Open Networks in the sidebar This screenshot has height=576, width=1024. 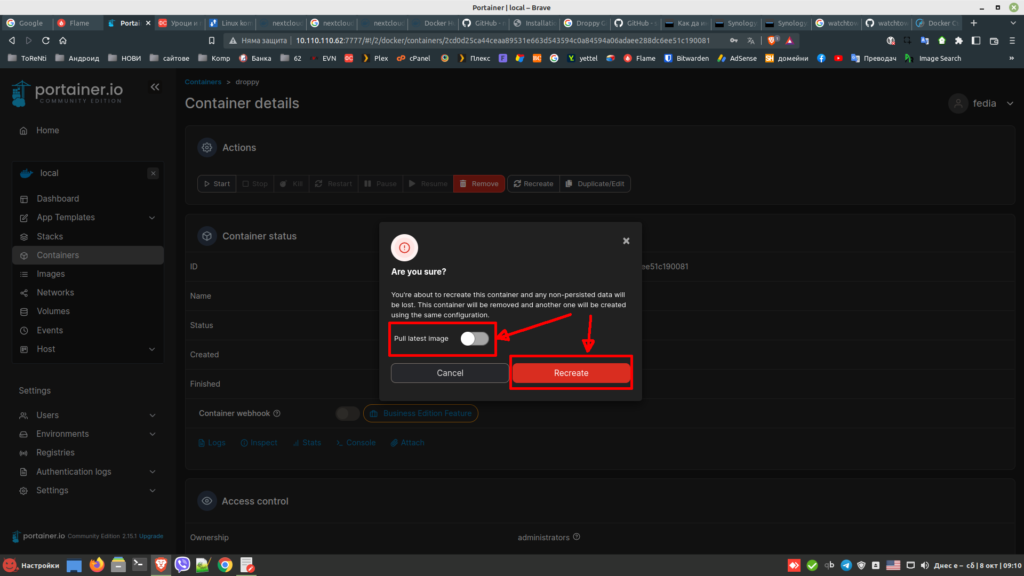55,293
